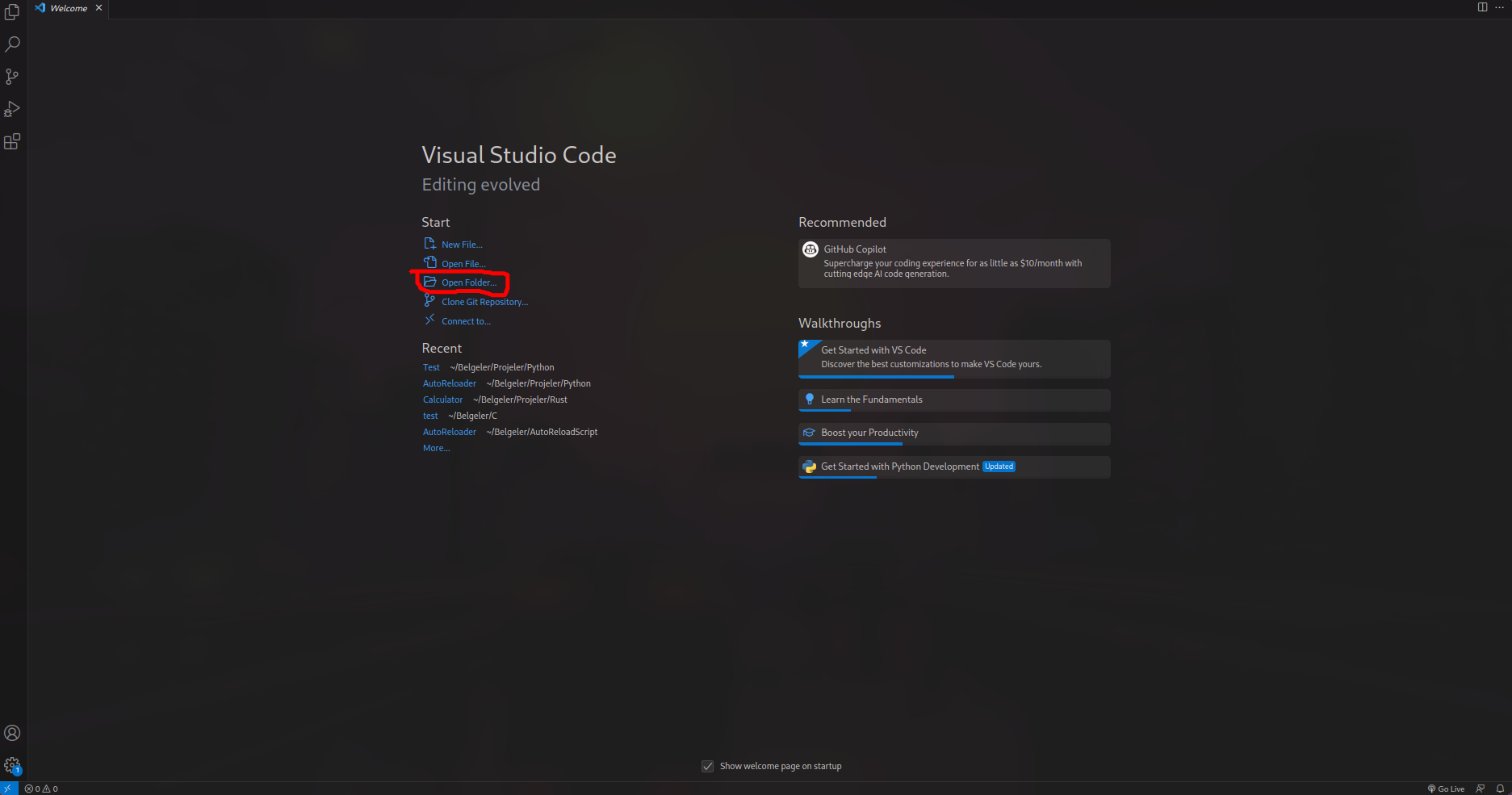Viewport: 1512px width, 795px height.
Task: Click More recent items link
Action: click(436, 448)
